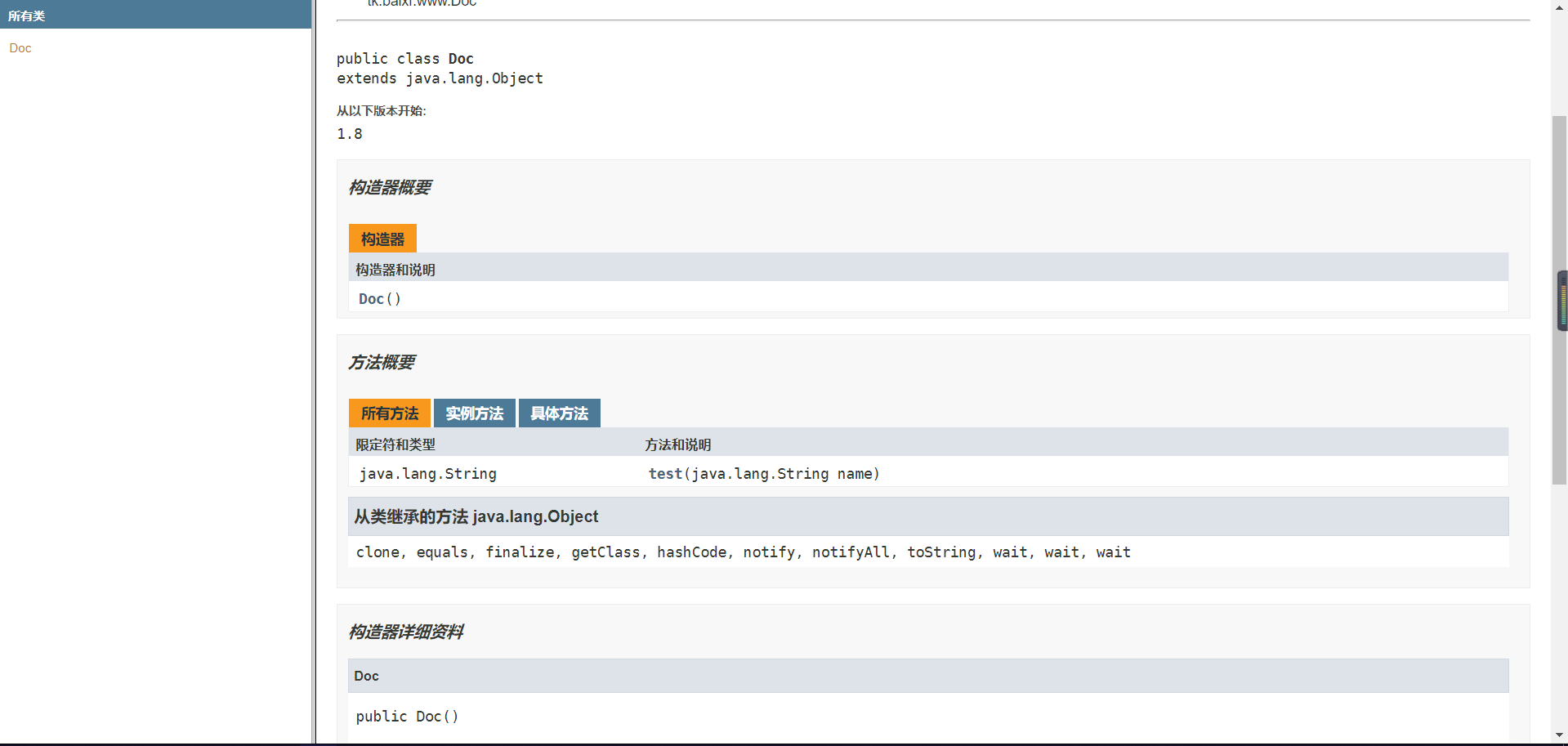Open the test method link
This screenshot has height=746, width=1568.
pyautogui.click(x=665, y=474)
